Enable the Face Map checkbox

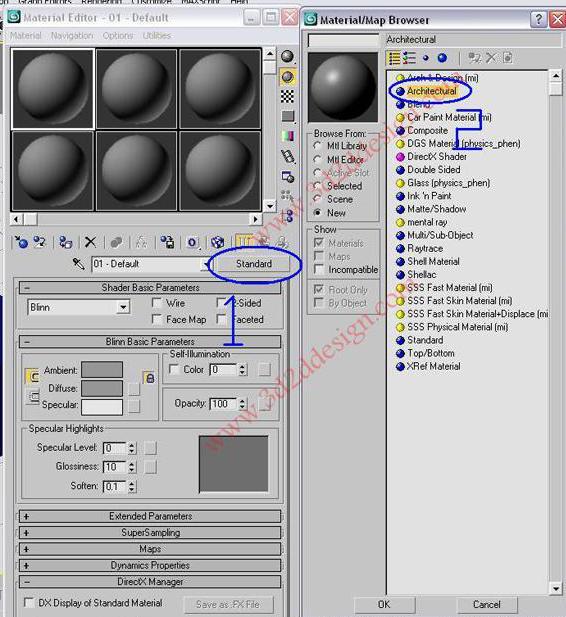tap(157, 319)
